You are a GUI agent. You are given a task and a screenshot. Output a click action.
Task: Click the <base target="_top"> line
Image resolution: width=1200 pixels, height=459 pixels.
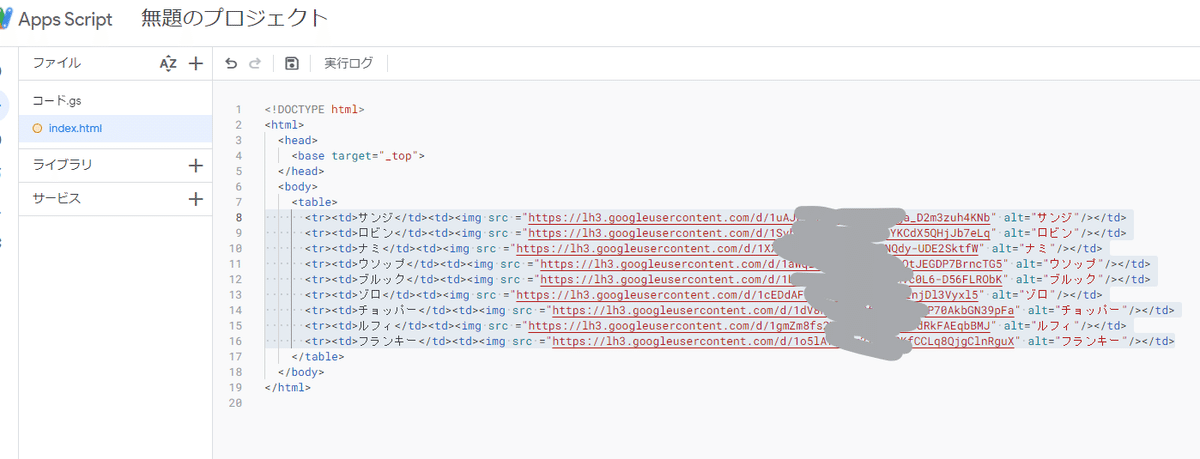[x=358, y=155]
